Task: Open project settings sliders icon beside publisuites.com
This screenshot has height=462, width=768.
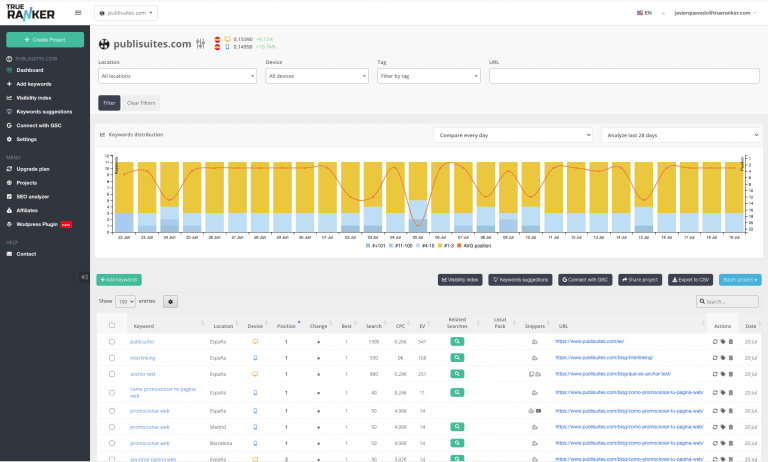Action: (x=200, y=44)
